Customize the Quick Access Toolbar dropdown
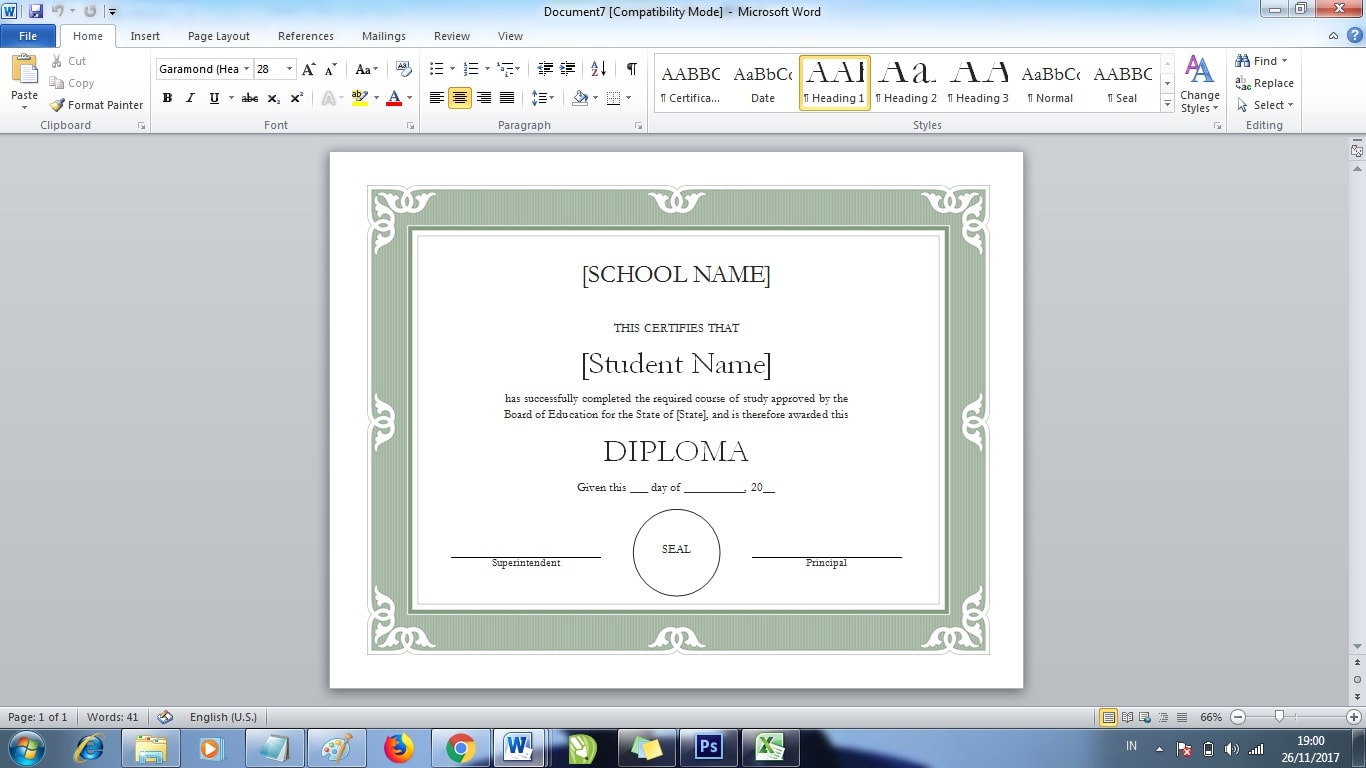The height and width of the screenshot is (768, 1366). 112,11
